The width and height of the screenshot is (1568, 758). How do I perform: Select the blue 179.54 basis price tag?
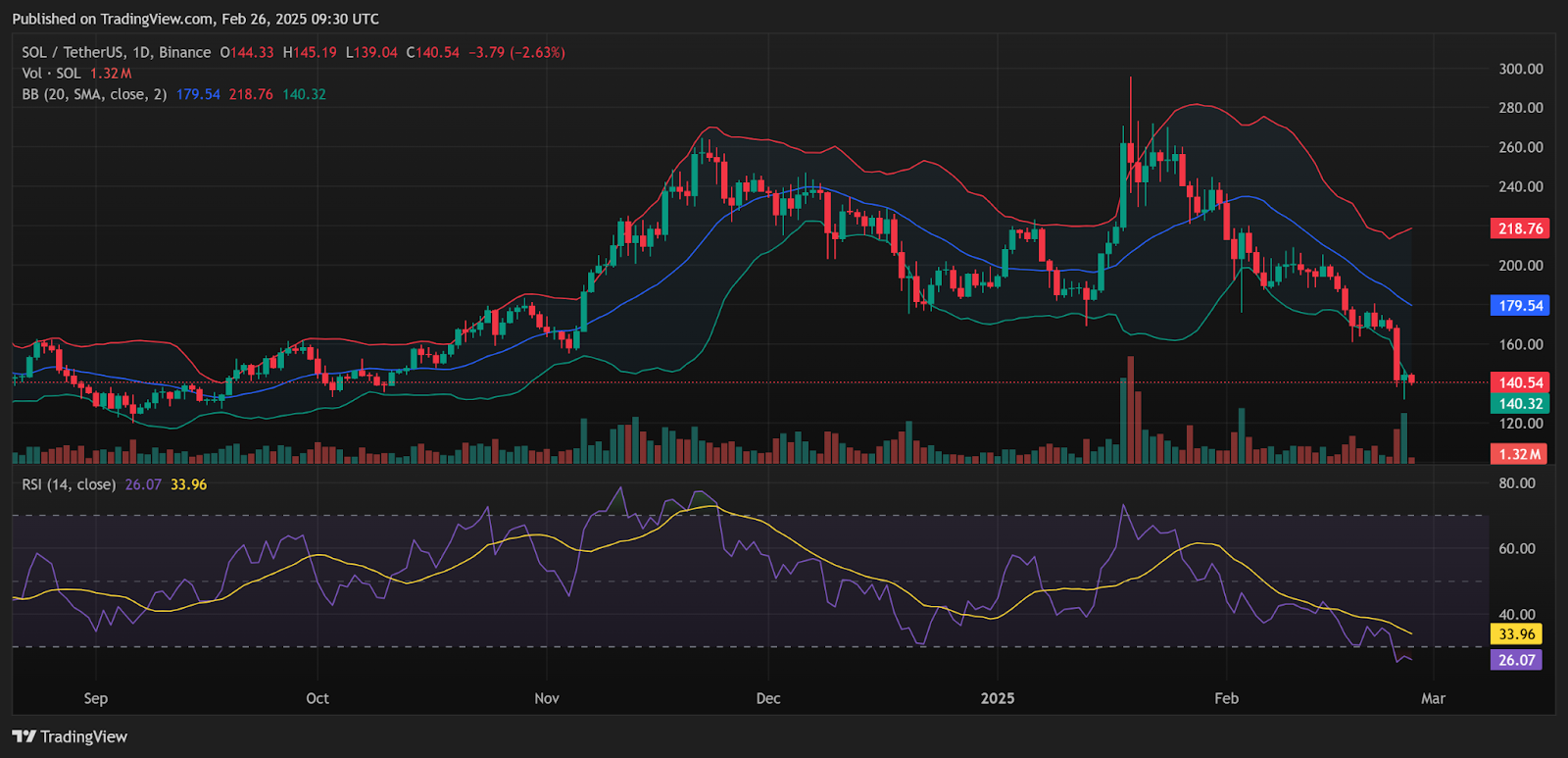coord(1519,306)
